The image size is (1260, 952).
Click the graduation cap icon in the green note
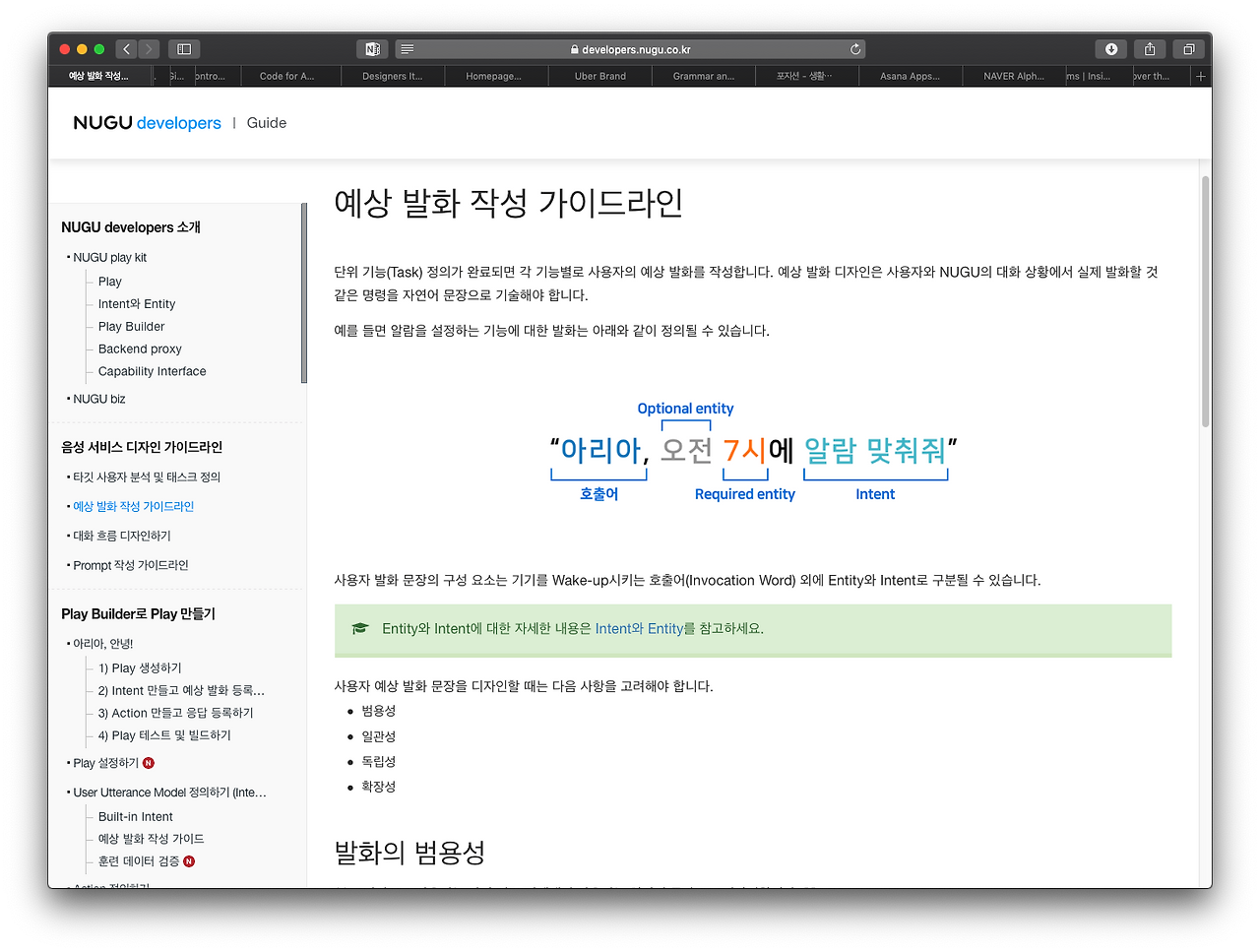359,628
